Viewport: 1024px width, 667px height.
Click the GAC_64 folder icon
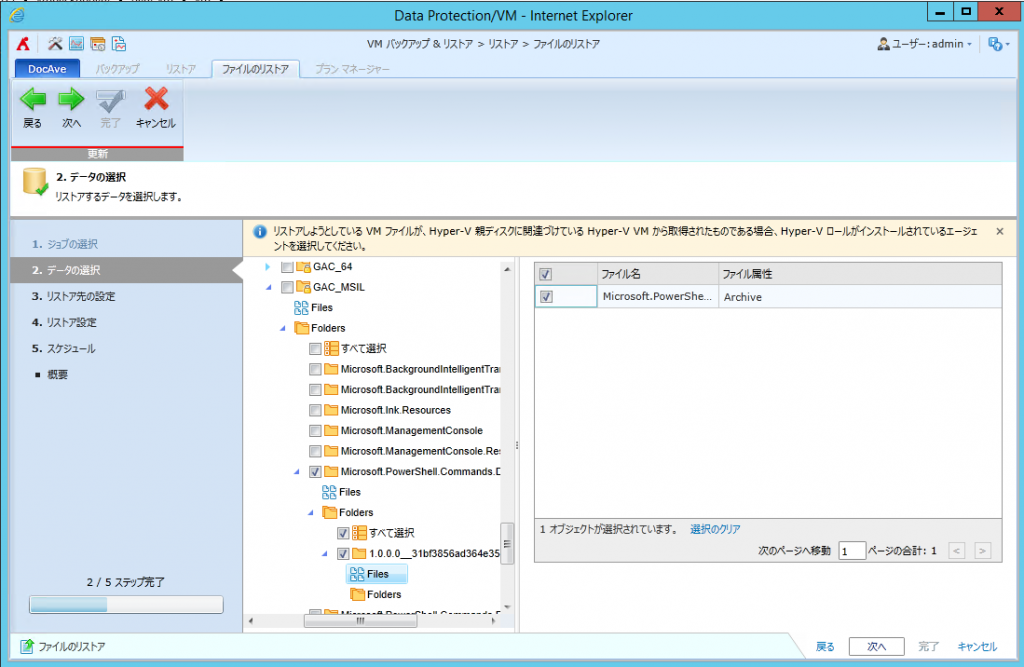[303, 267]
